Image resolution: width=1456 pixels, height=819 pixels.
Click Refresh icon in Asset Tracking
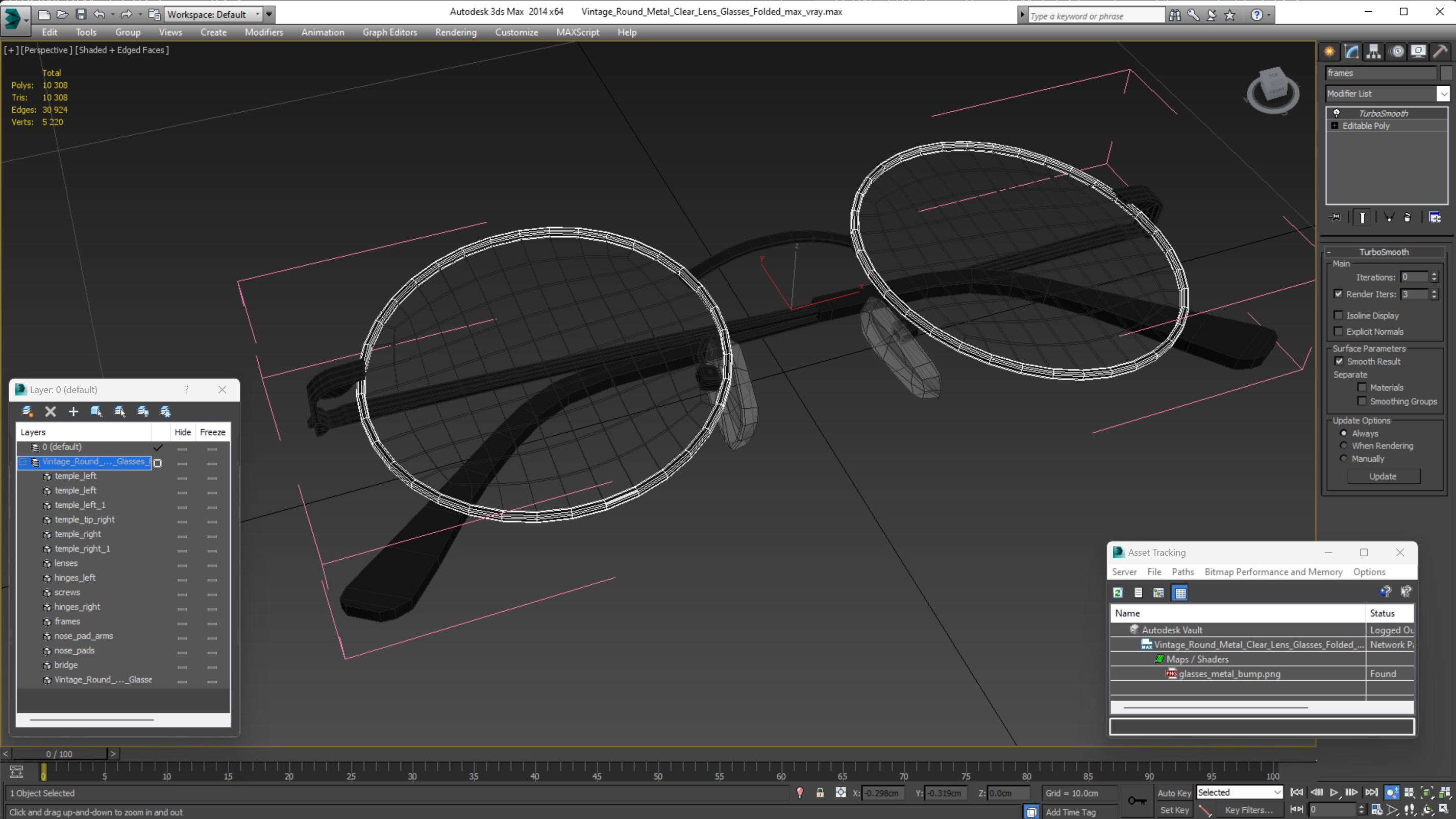pyautogui.click(x=1118, y=592)
